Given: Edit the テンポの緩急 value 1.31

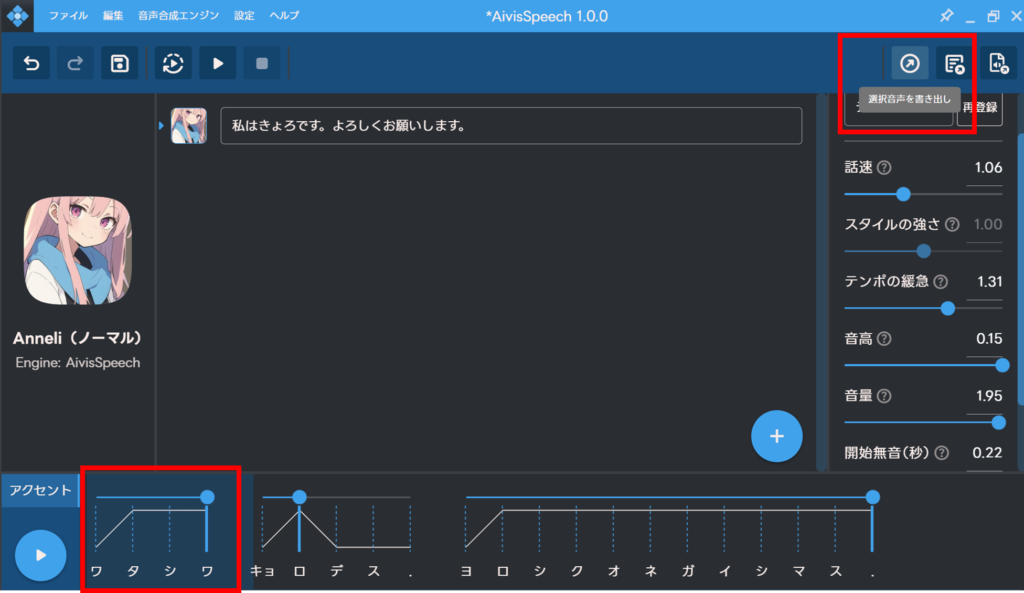Looking at the screenshot, I should [989, 281].
